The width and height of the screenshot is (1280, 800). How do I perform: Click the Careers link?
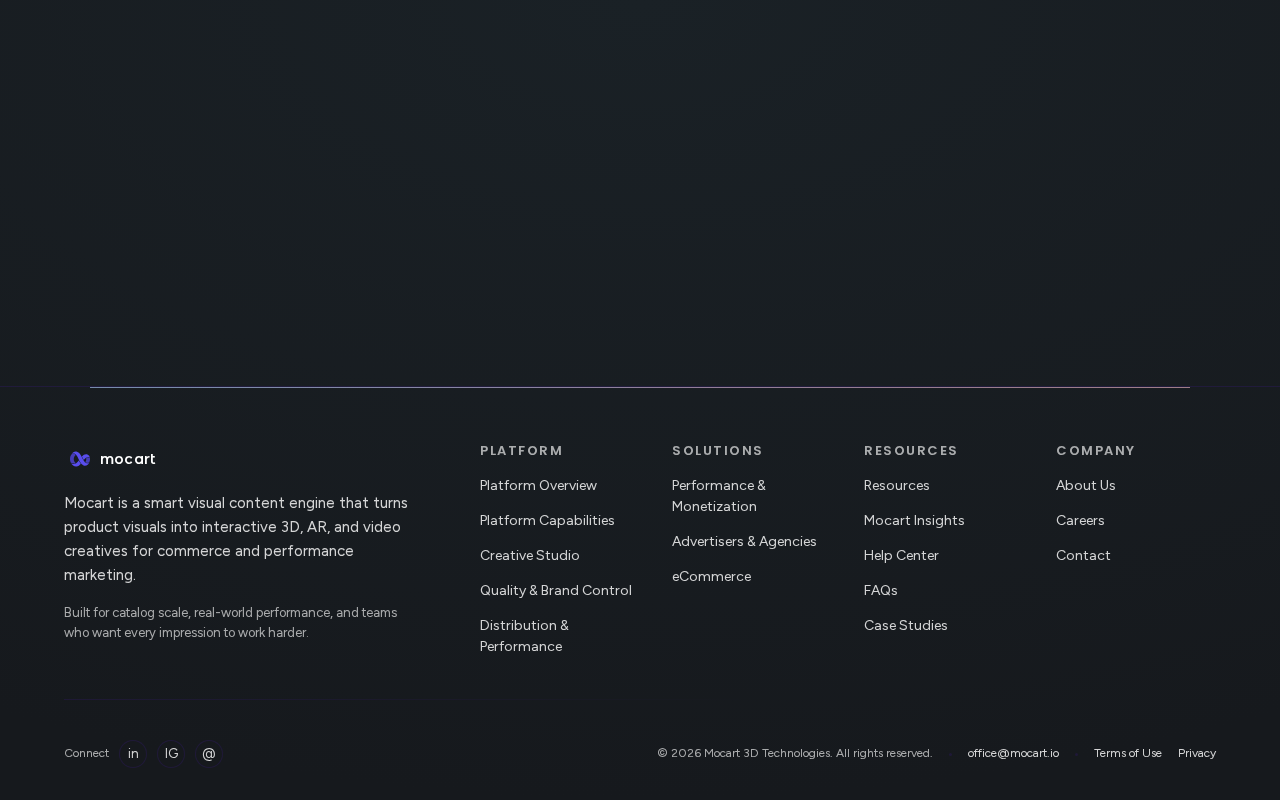click(1080, 520)
